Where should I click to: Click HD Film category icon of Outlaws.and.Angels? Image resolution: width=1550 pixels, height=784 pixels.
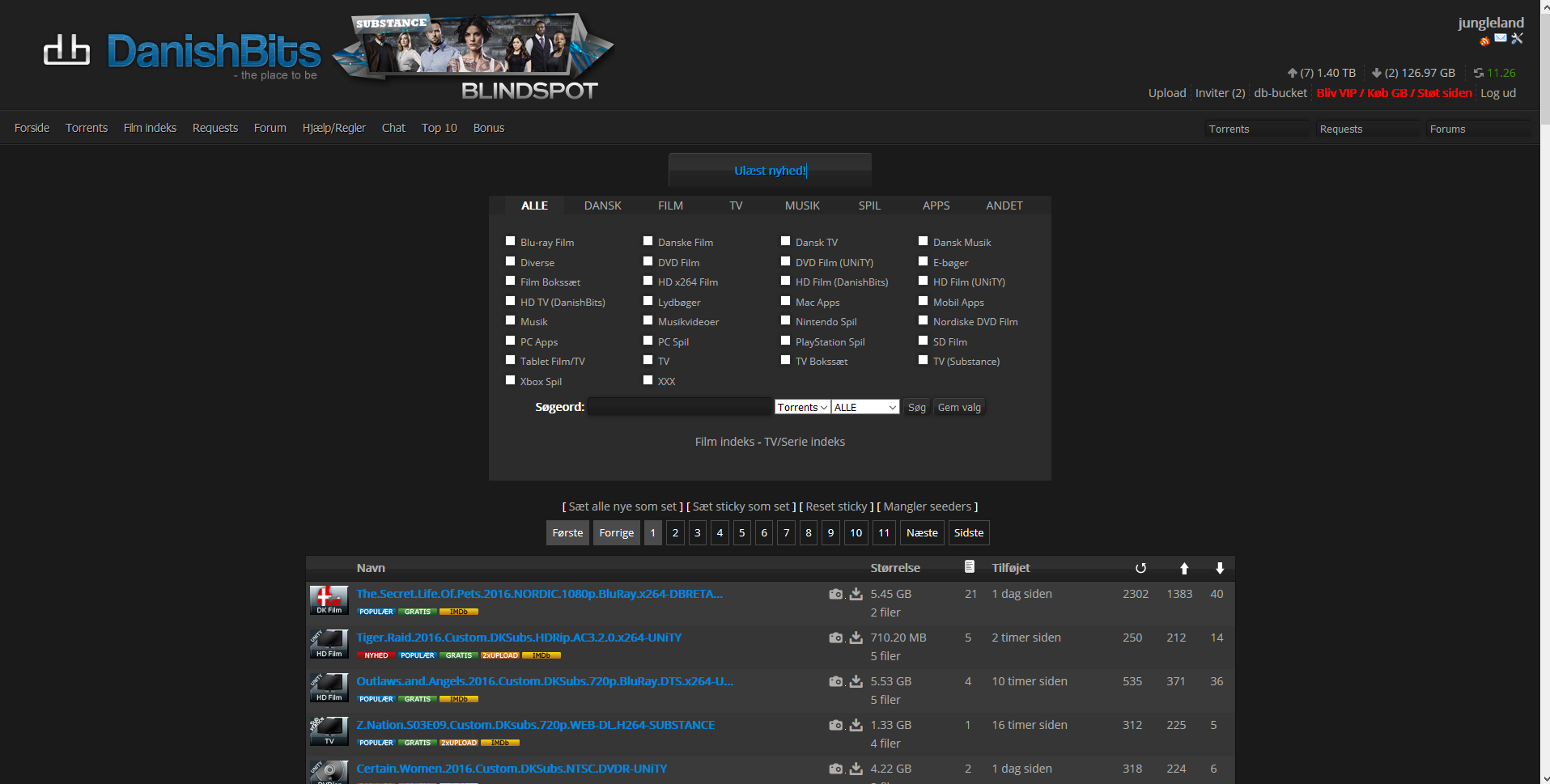click(329, 688)
